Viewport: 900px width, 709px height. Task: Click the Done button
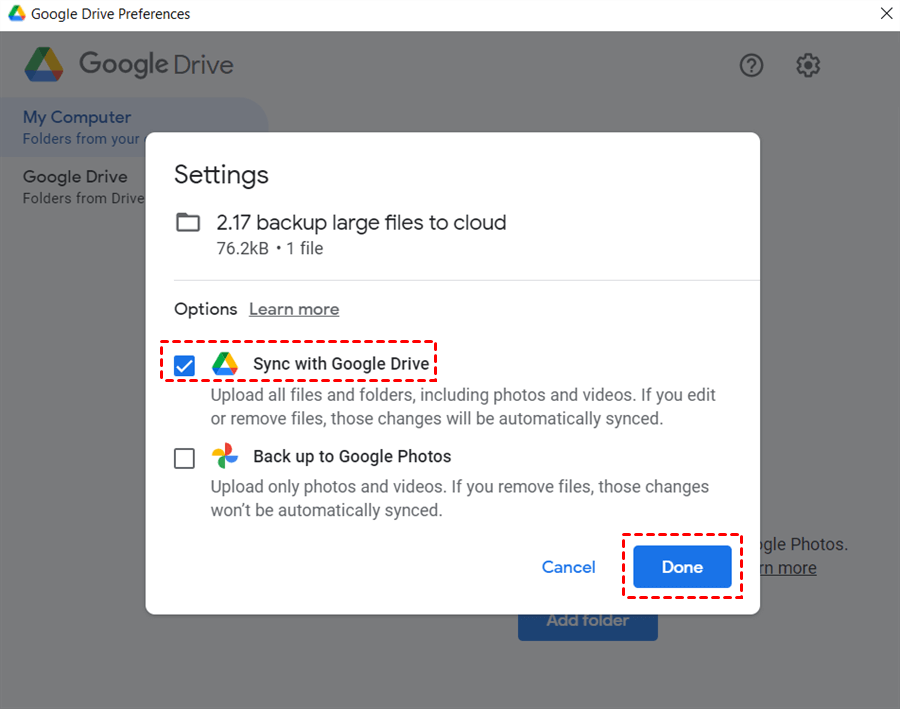click(682, 566)
